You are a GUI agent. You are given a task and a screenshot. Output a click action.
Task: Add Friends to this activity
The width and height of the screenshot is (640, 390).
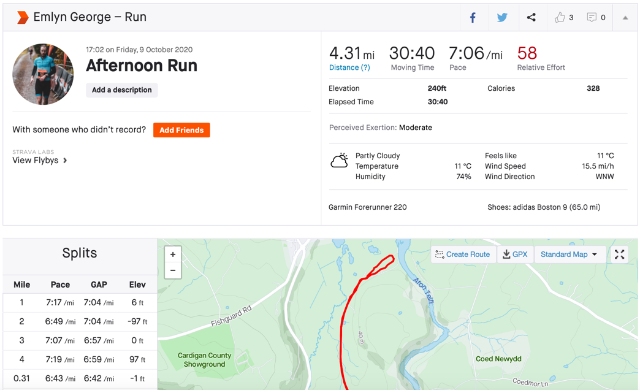point(181,130)
